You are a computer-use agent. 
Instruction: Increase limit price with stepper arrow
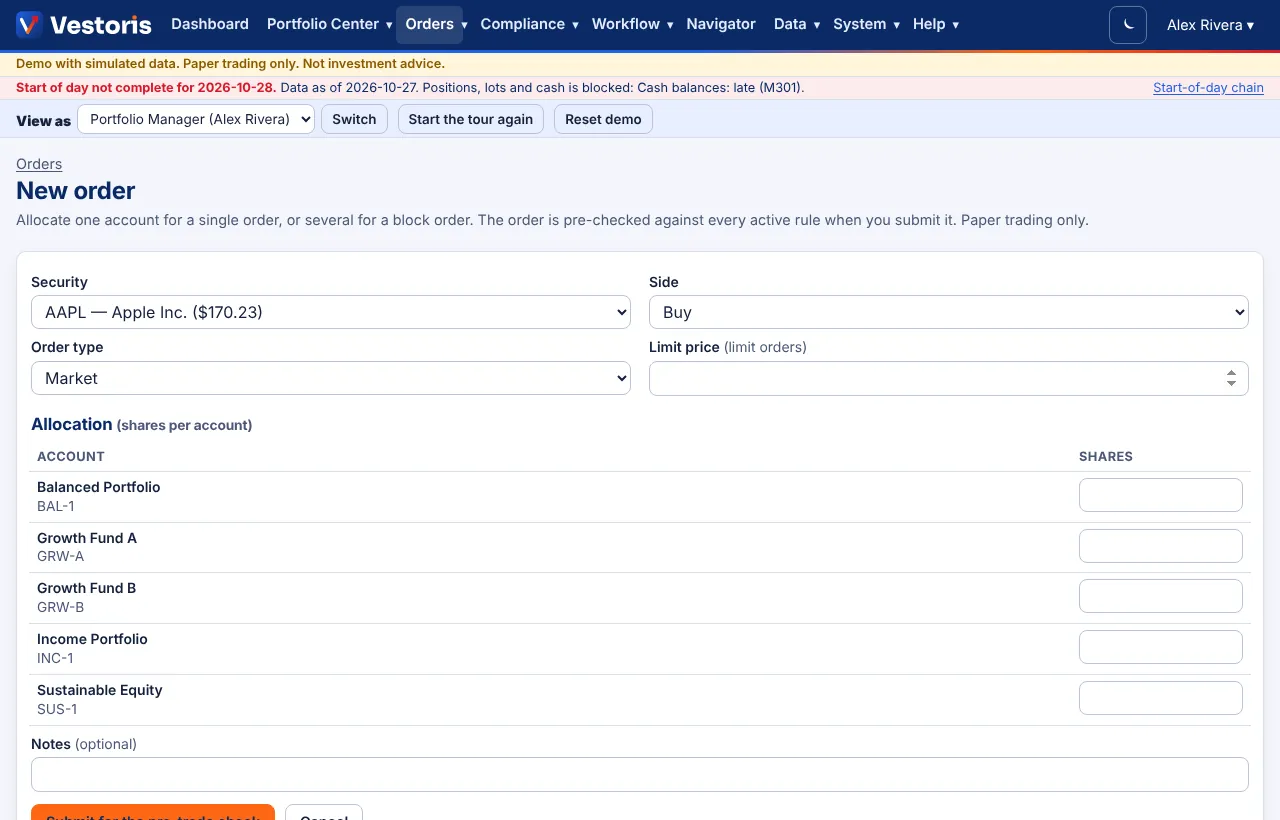click(1231, 373)
